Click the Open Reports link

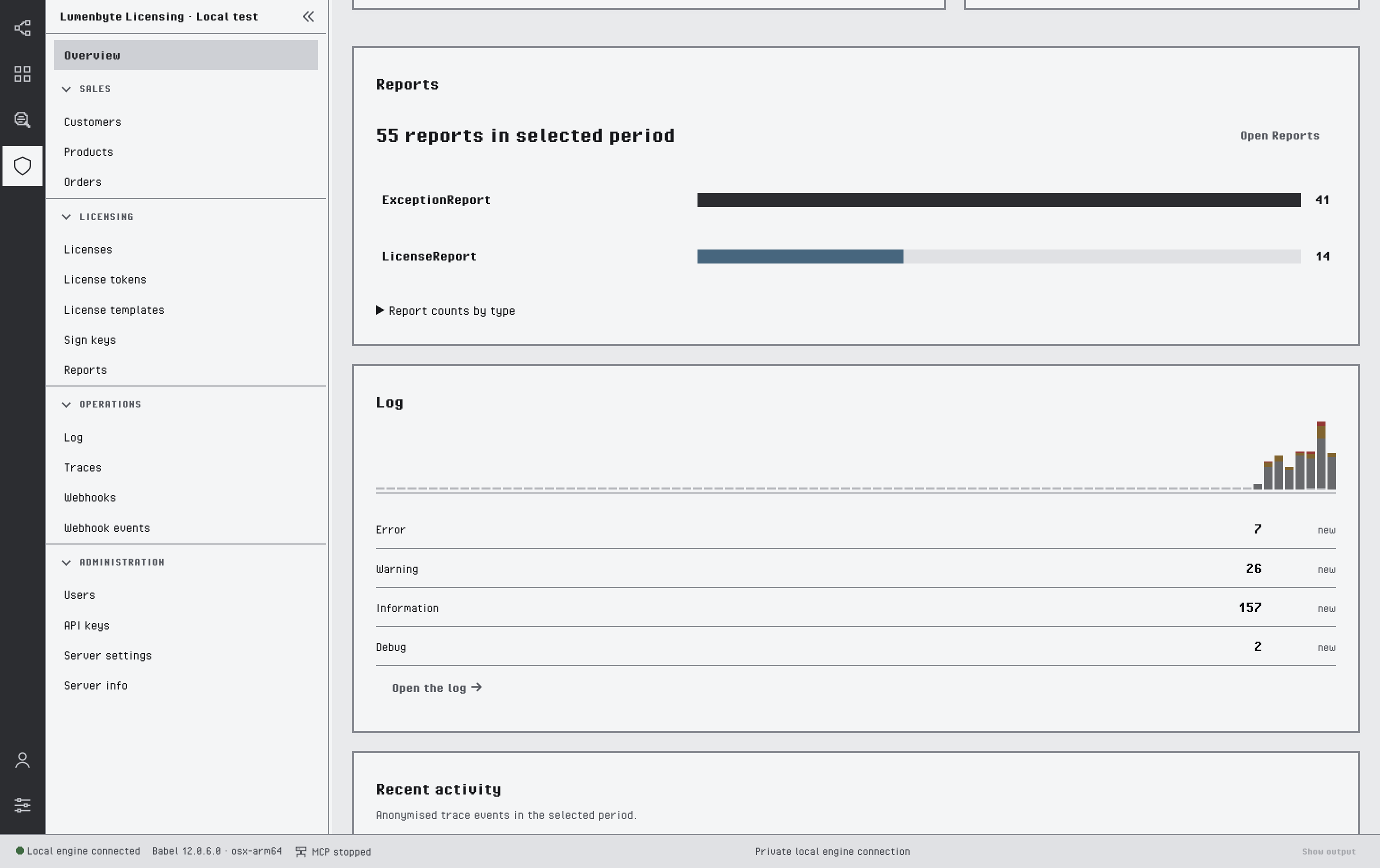[1279, 136]
